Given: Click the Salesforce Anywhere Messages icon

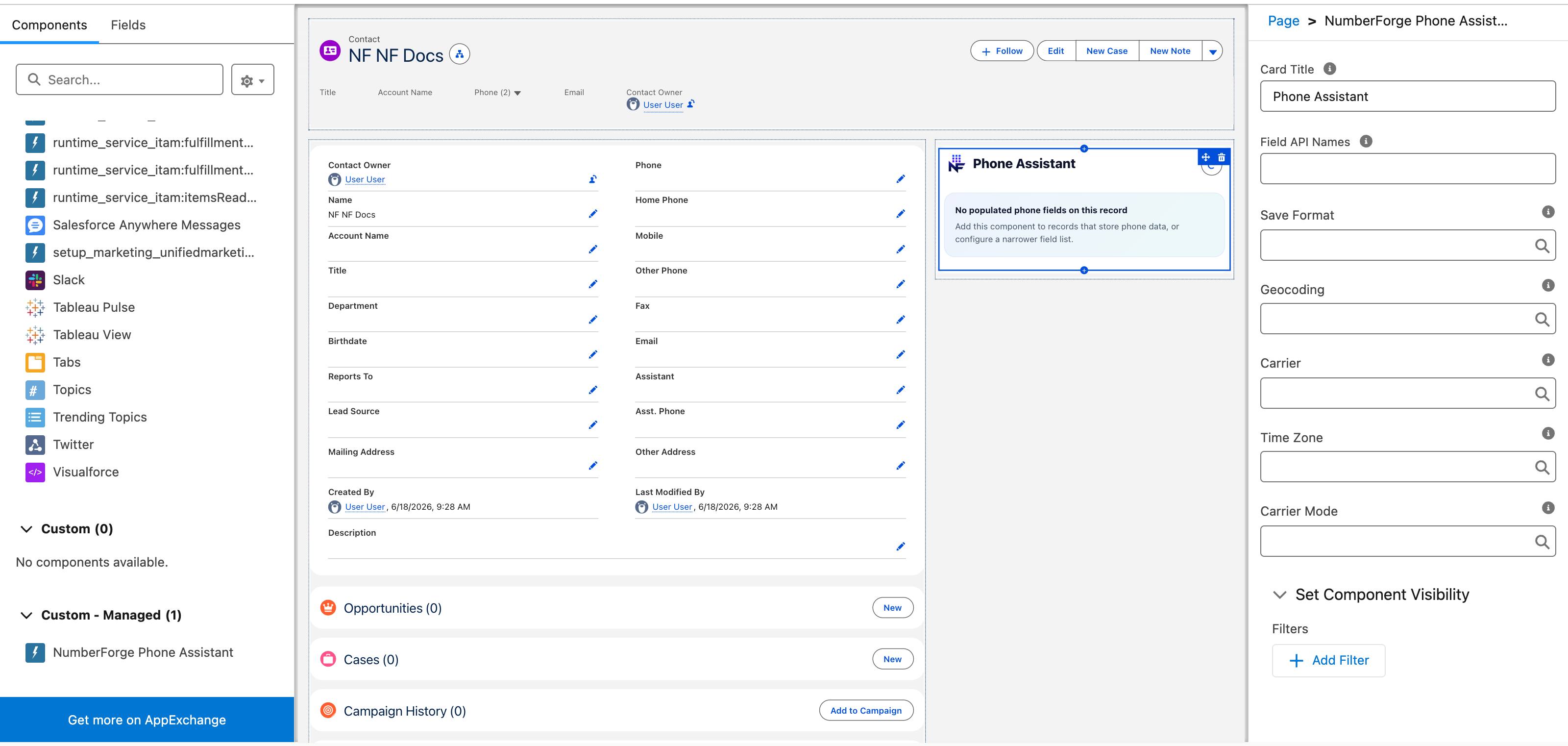Looking at the screenshot, I should [35, 225].
